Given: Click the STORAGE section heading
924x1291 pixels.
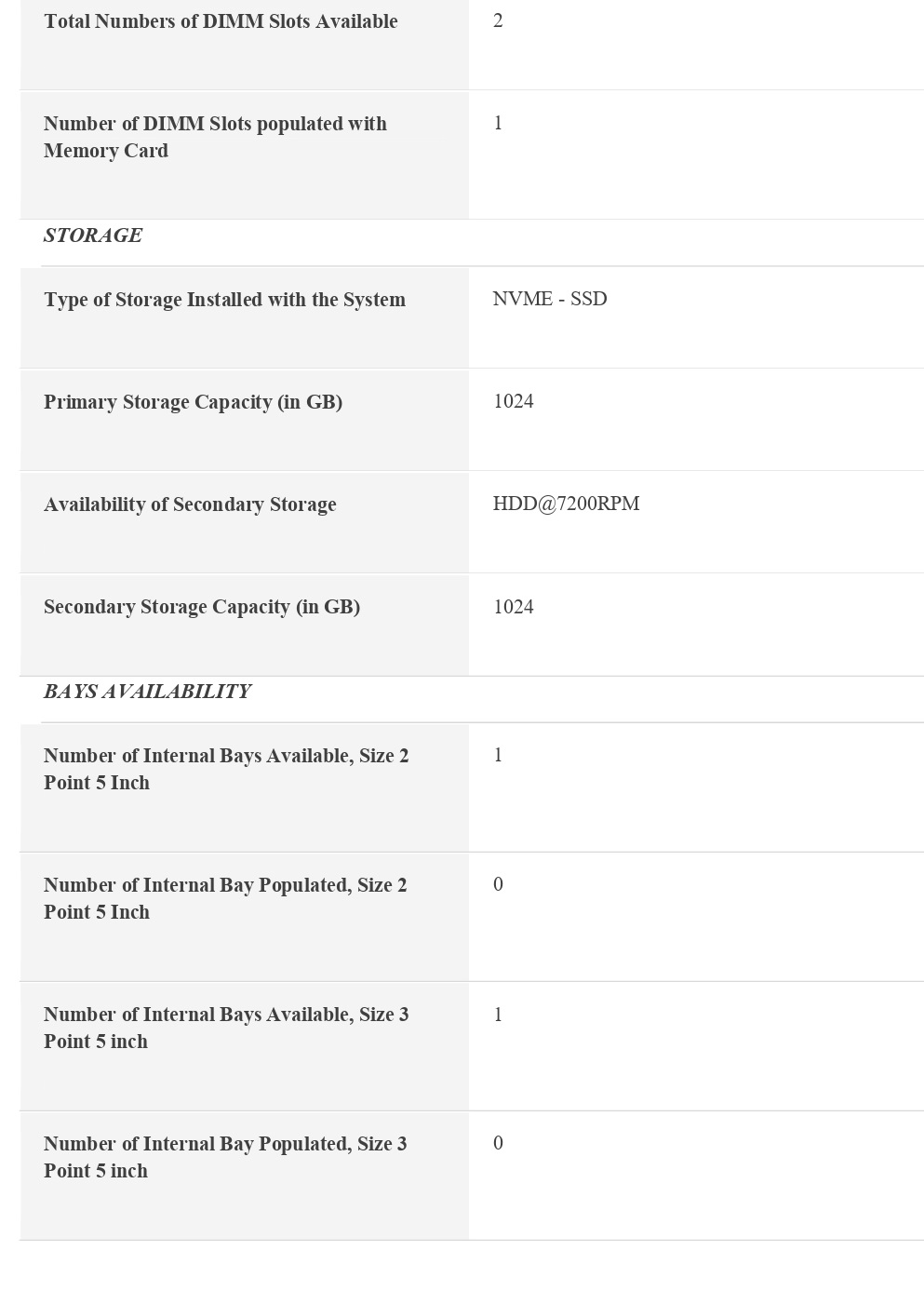Looking at the screenshot, I should 93,235.
